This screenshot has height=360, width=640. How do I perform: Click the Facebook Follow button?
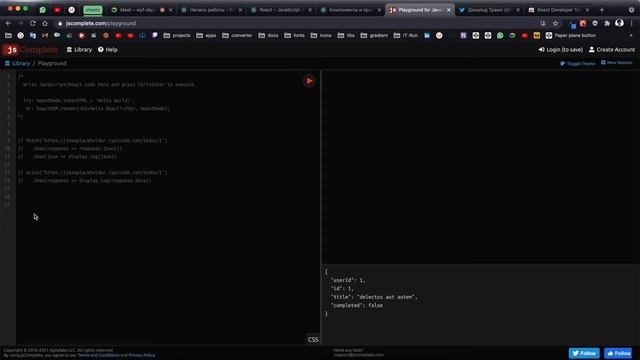pos(618,353)
